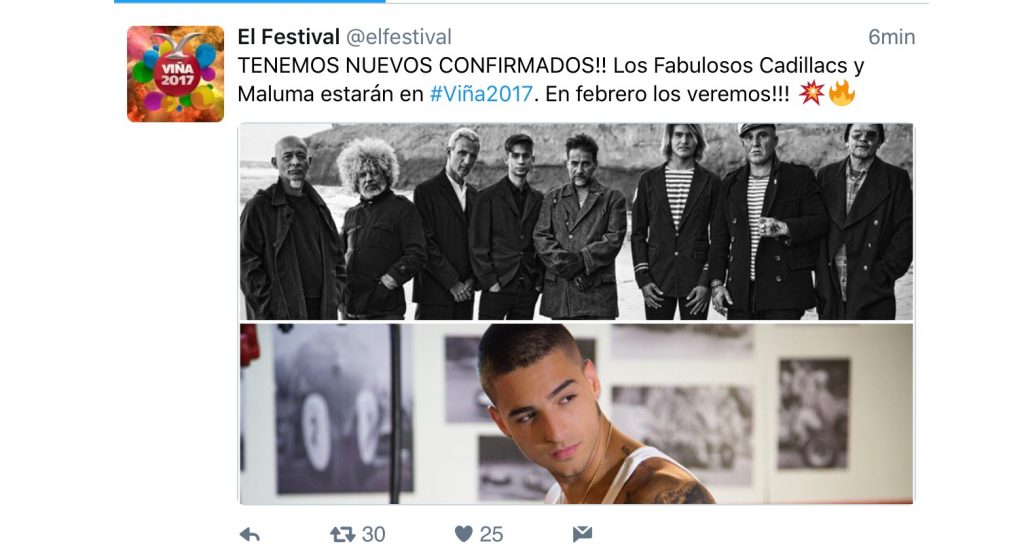This screenshot has width=1024, height=555.
Task: Switch to the gray inactive tab at top
Action: coord(657,2)
